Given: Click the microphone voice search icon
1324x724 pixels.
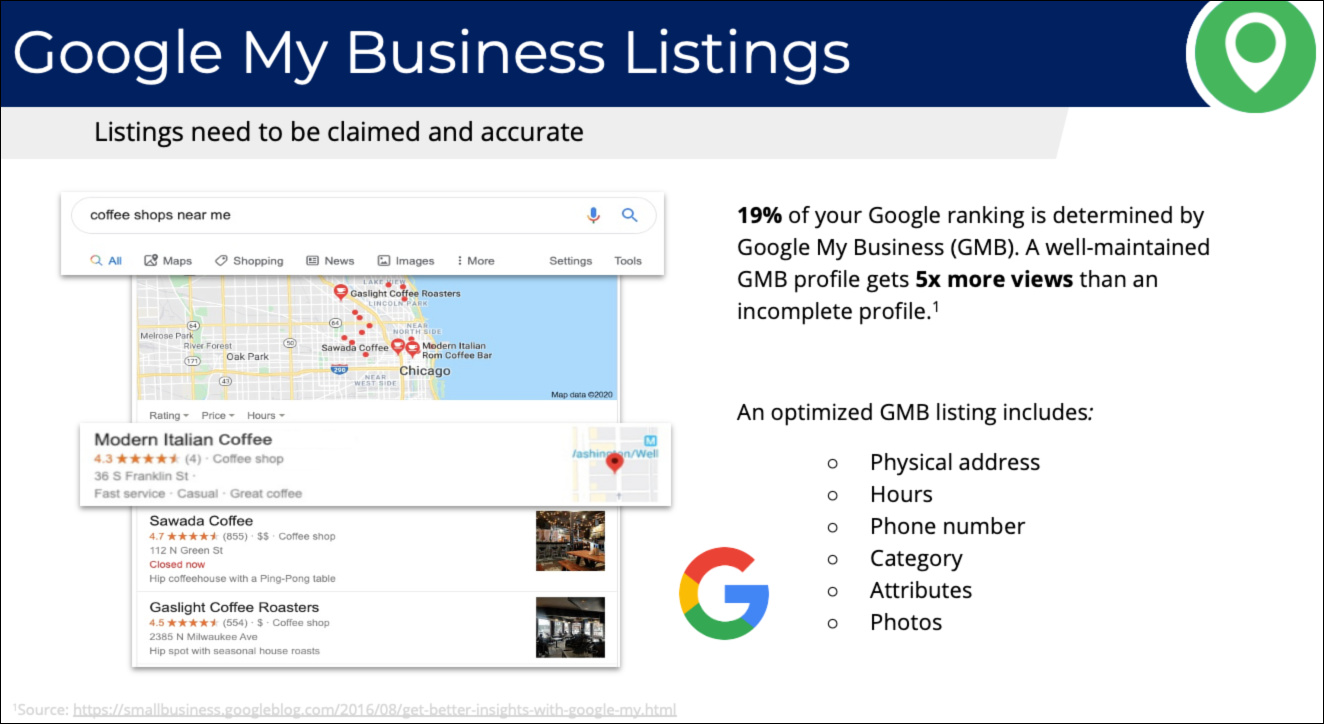Looking at the screenshot, I should pyautogui.click(x=593, y=215).
